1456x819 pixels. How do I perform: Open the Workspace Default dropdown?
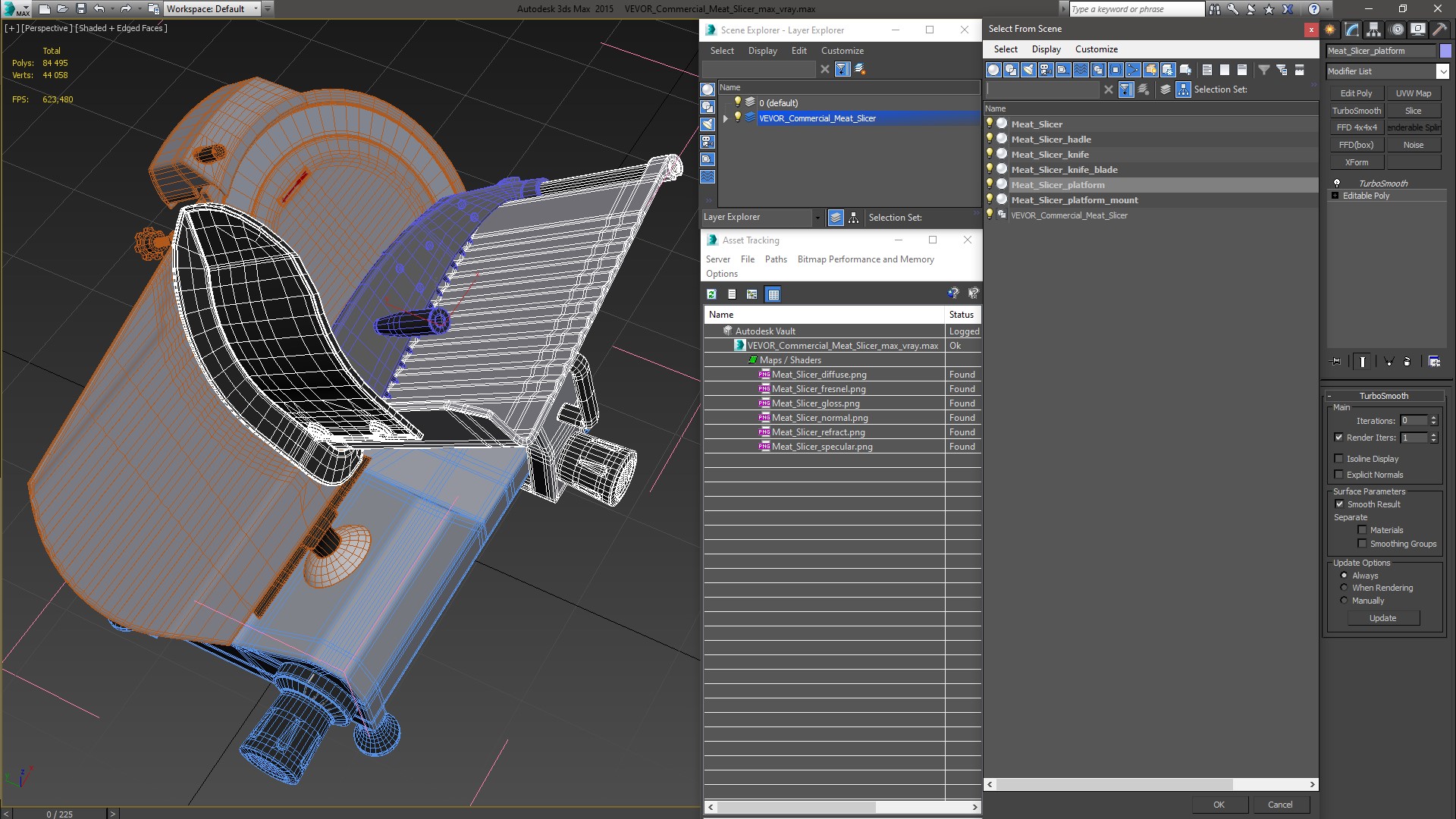[256, 9]
